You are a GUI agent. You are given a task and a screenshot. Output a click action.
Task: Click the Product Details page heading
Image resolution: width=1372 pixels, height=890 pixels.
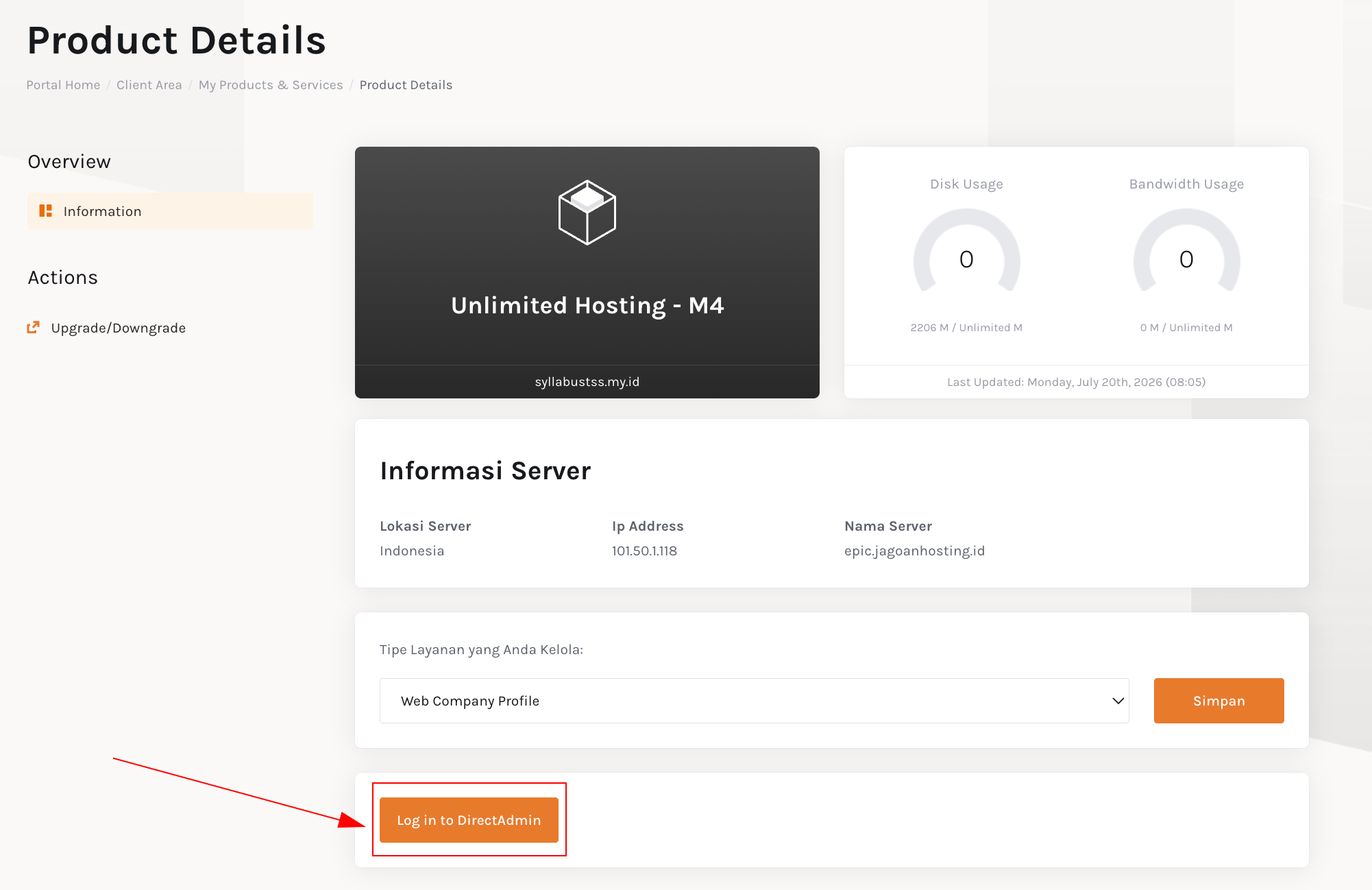click(x=177, y=40)
